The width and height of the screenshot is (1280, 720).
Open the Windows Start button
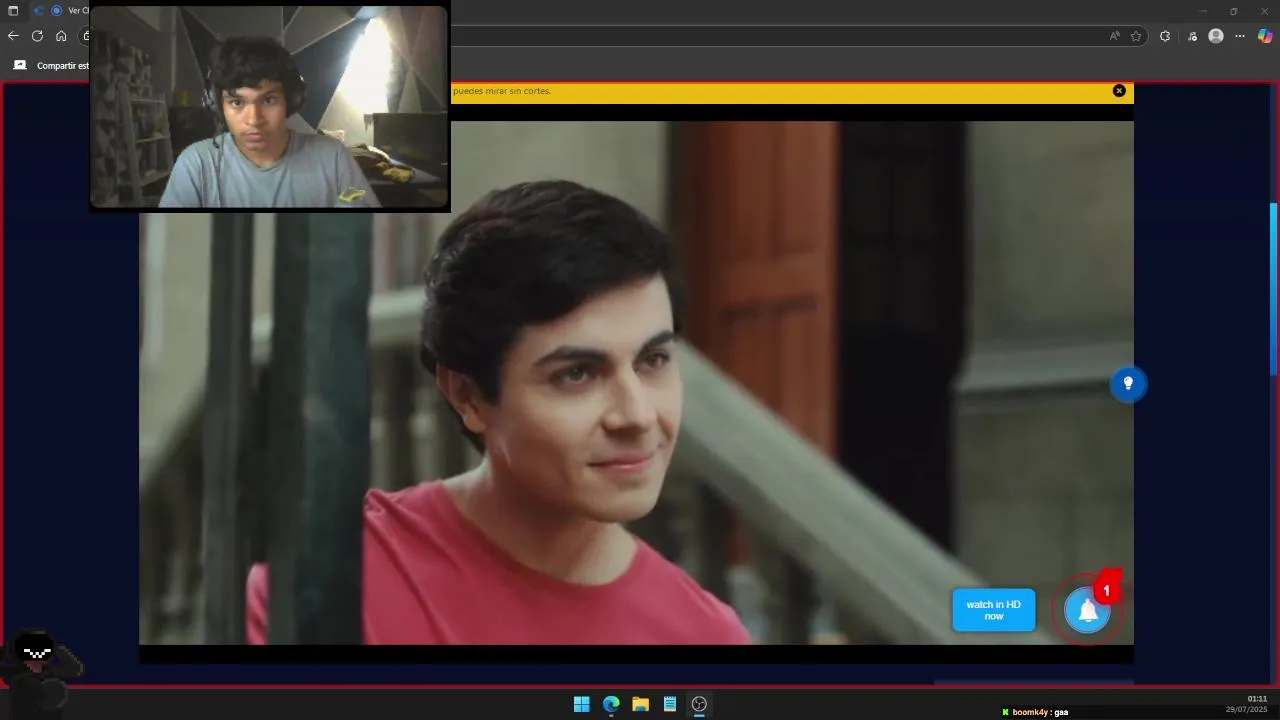[x=581, y=704]
